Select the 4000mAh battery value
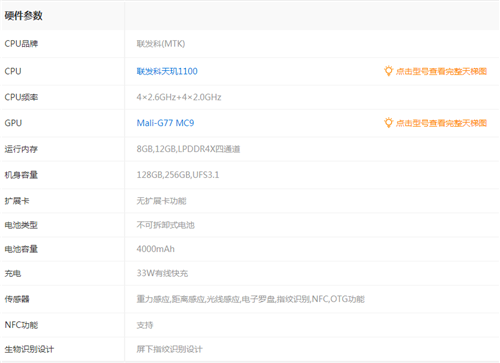The image size is (500, 363). 155,249
